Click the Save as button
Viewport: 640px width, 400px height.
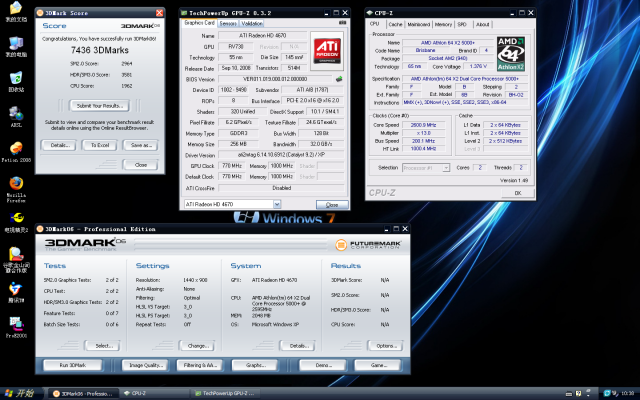141,145
